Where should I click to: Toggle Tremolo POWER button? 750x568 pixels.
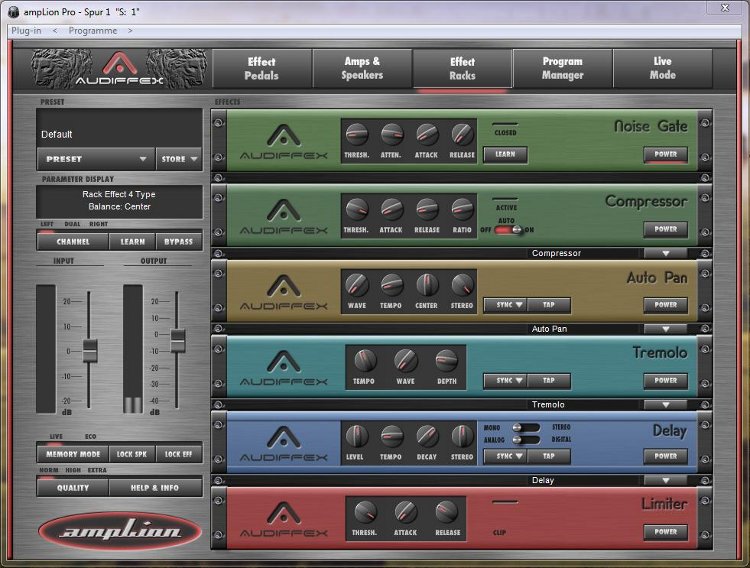pos(665,380)
